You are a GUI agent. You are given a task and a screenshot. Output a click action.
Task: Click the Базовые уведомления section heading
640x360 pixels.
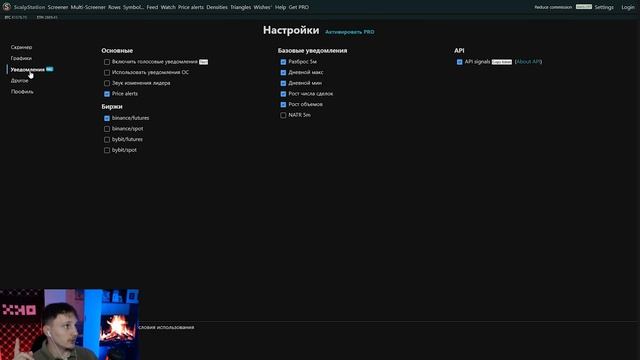point(312,51)
